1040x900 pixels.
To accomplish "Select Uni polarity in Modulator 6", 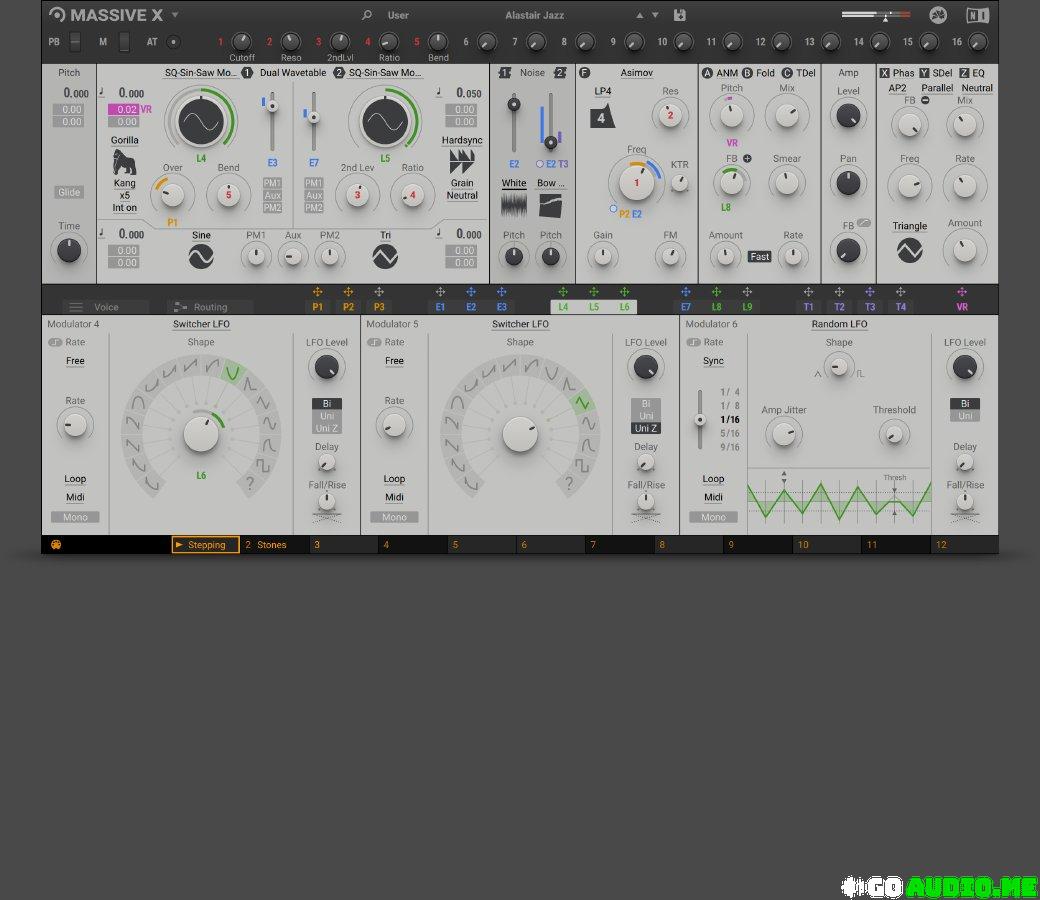I will [x=965, y=416].
